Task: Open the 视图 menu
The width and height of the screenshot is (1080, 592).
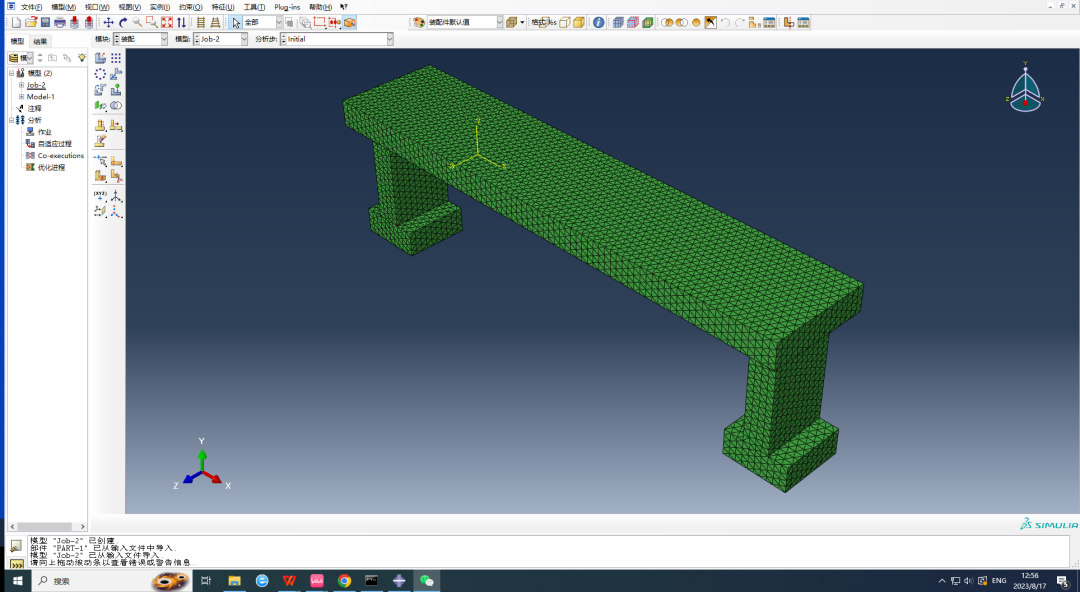Action: (129, 7)
